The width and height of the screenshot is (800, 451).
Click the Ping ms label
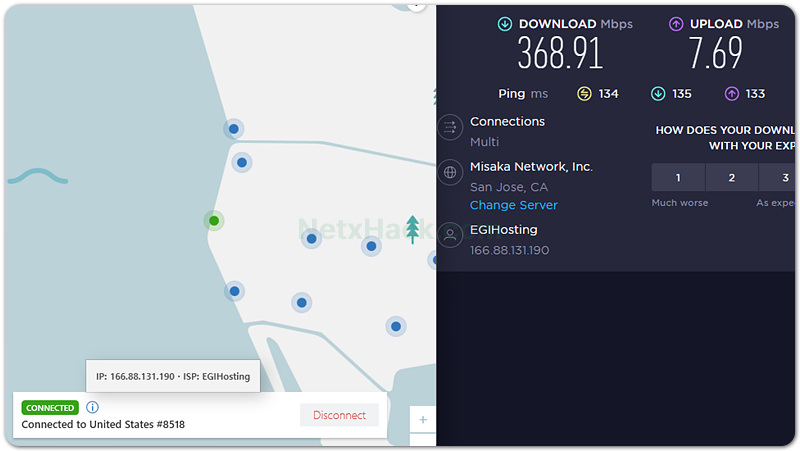523,94
